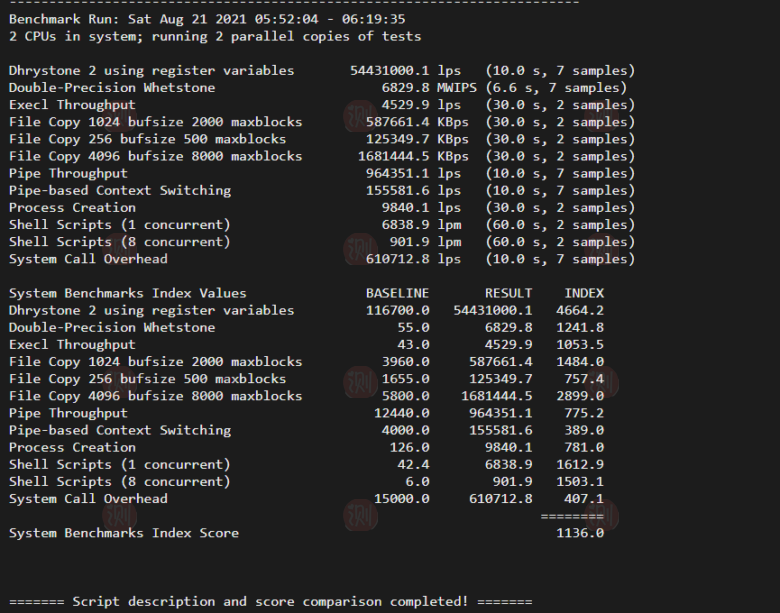
Task: Click Context Switching value 155581.6 lps
Action: point(413,191)
